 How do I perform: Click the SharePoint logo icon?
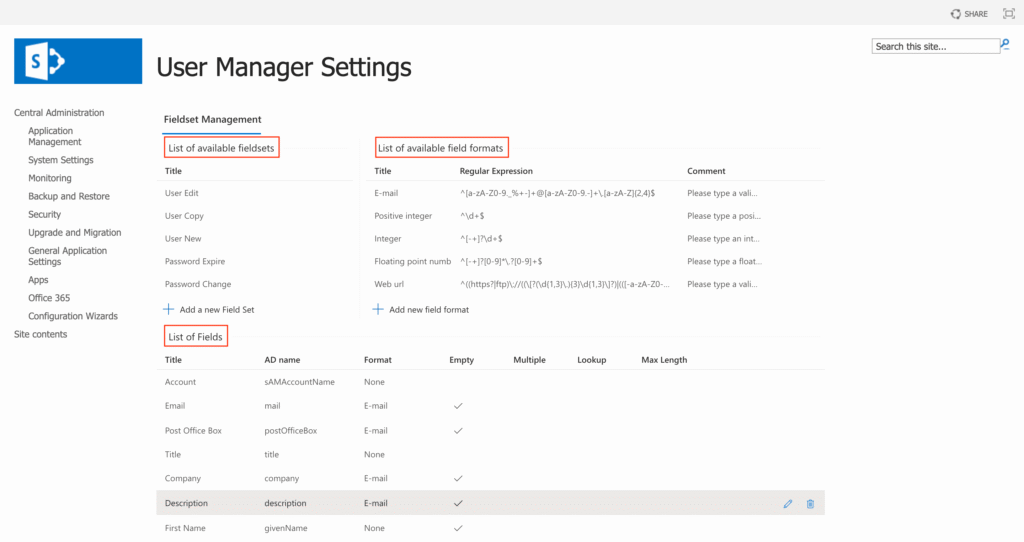click(78, 61)
